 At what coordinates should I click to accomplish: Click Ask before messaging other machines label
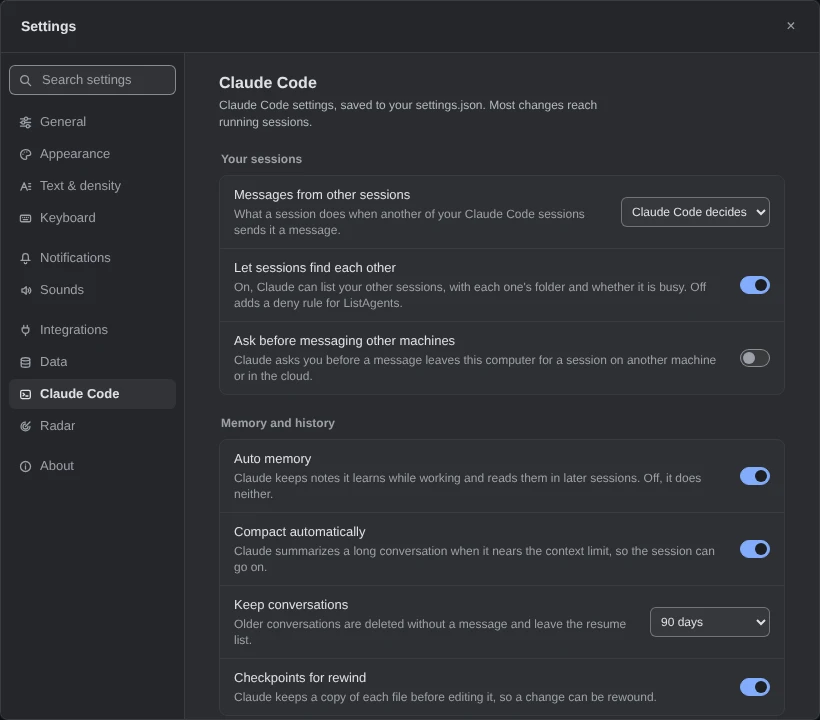point(344,341)
